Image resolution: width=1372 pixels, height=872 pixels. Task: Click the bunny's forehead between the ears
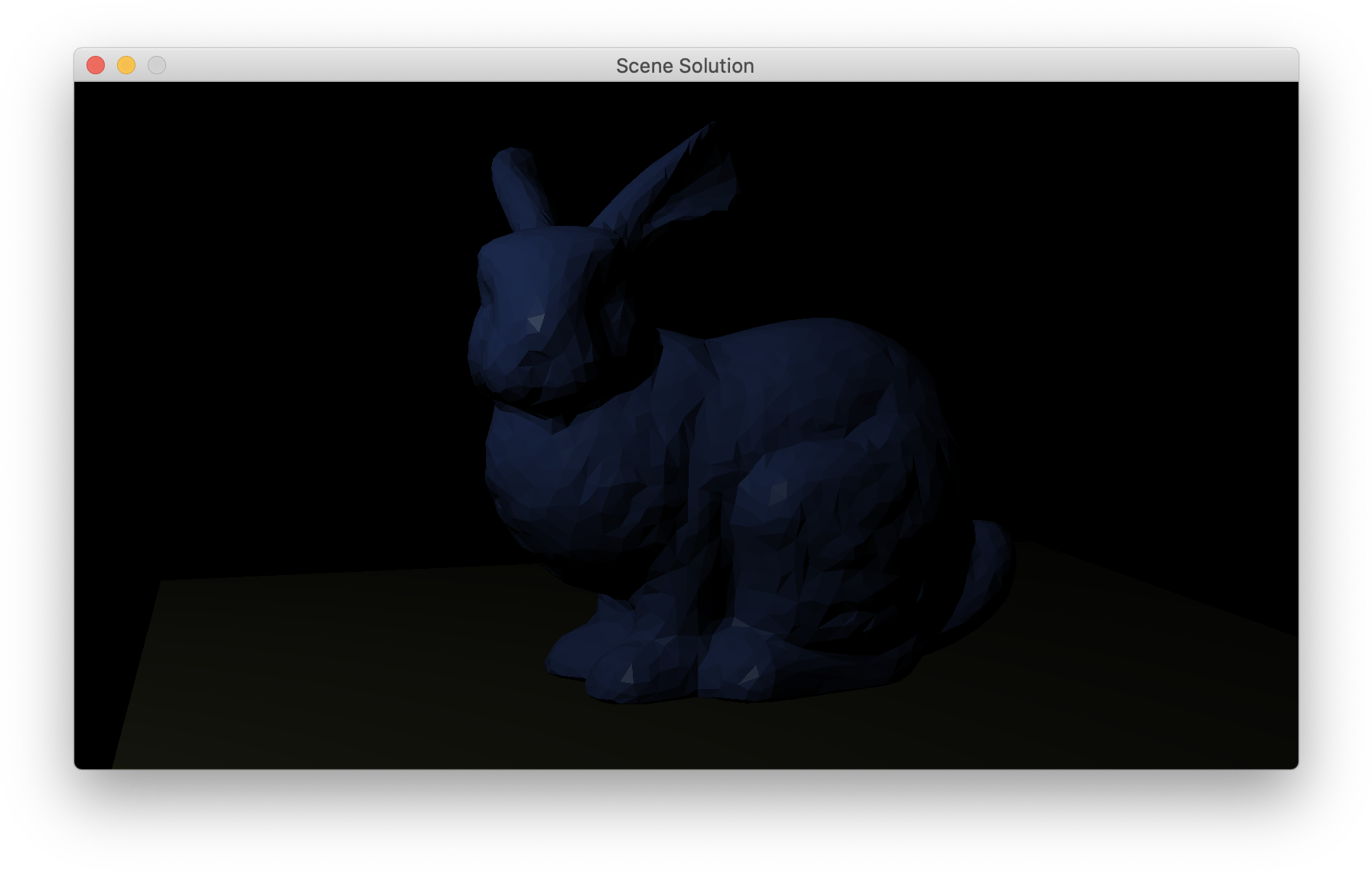(551, 245)
